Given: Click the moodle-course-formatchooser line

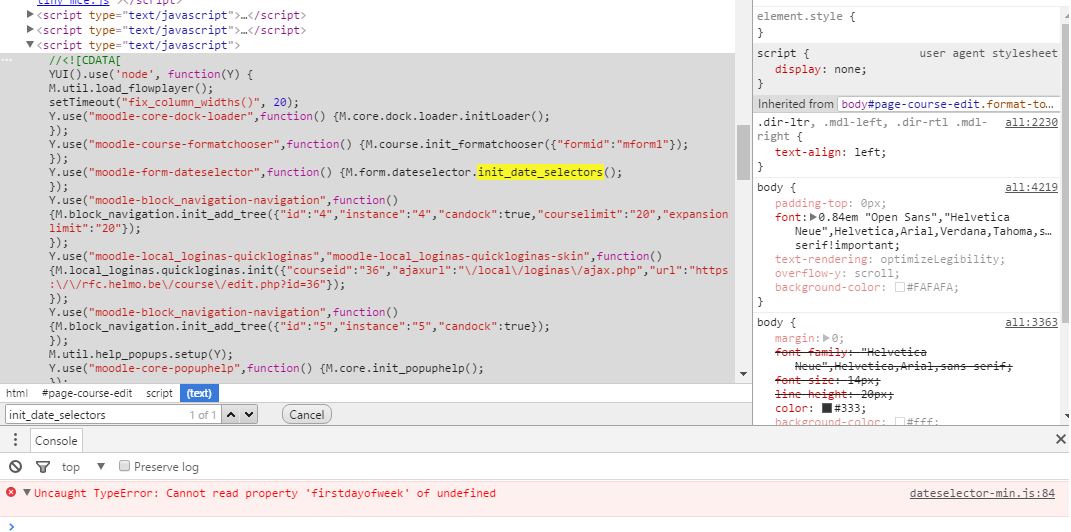Looking at the screenshot, I should click(x=368, y=144).
